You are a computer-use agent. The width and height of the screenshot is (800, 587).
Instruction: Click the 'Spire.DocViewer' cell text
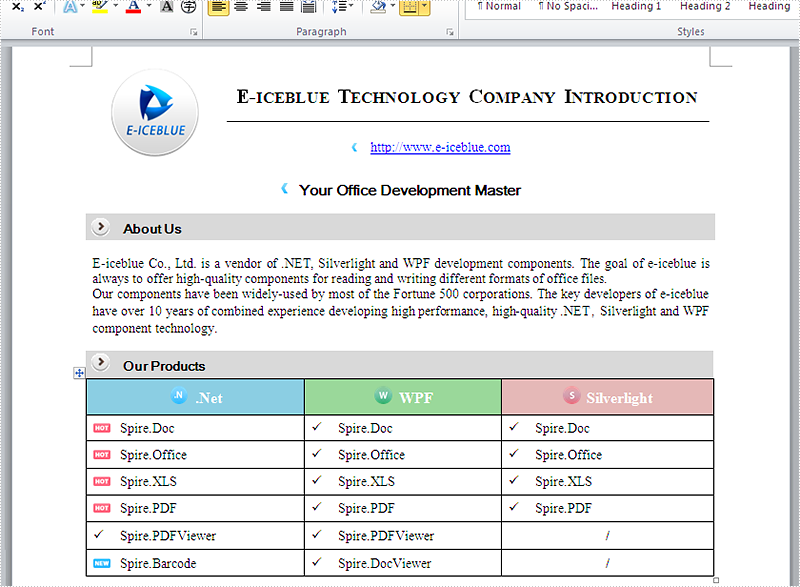tap(385, 564)
